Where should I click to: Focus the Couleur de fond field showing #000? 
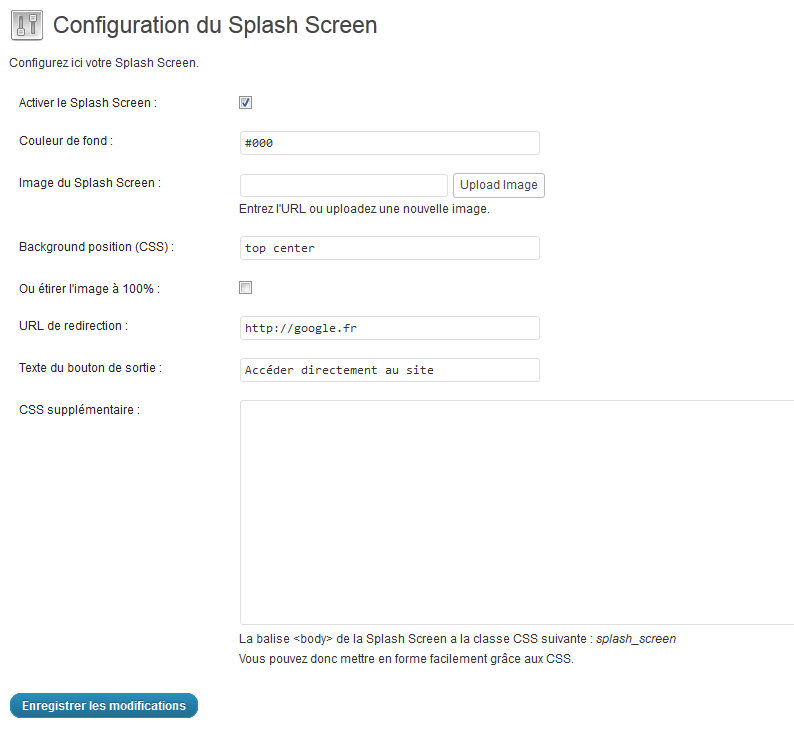390,143
